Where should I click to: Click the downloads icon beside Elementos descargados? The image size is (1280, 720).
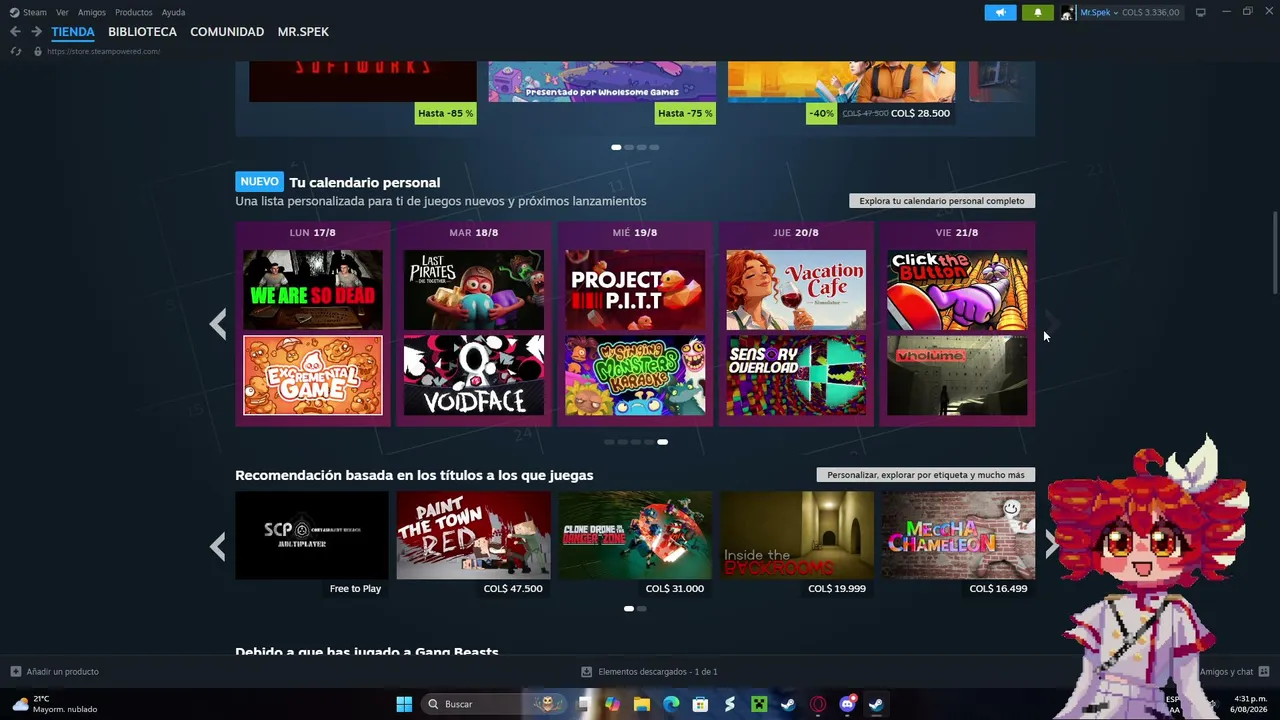point(586,672)
